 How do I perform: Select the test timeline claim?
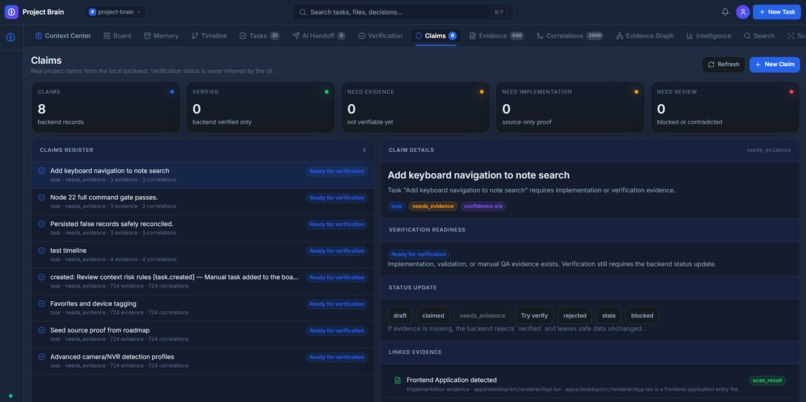pyautogui.click(x=203, y=254)
